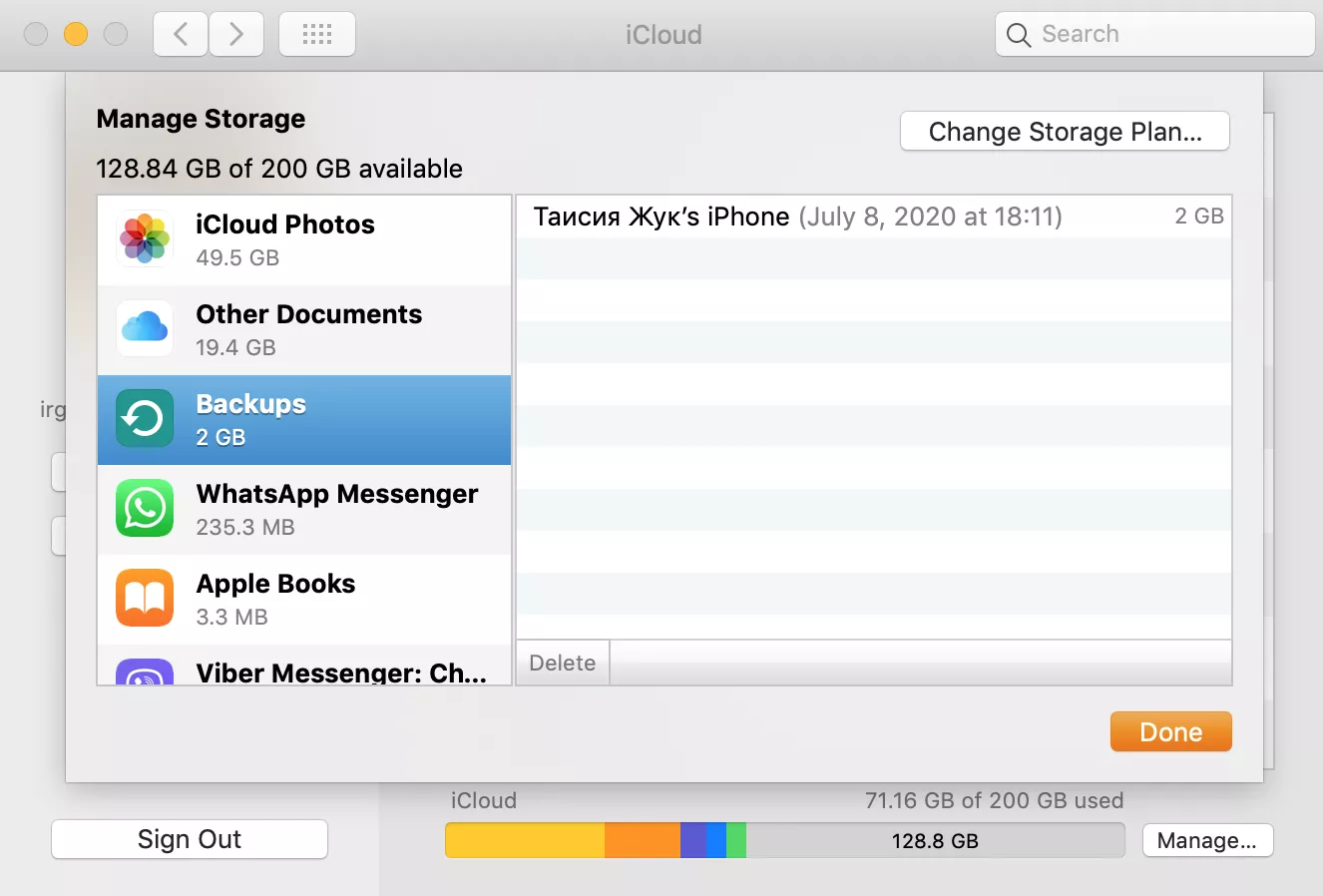Click '71.16 GB of 200 GB used' text
This screenshot has height=896, width=1323.
coord(995,800)
